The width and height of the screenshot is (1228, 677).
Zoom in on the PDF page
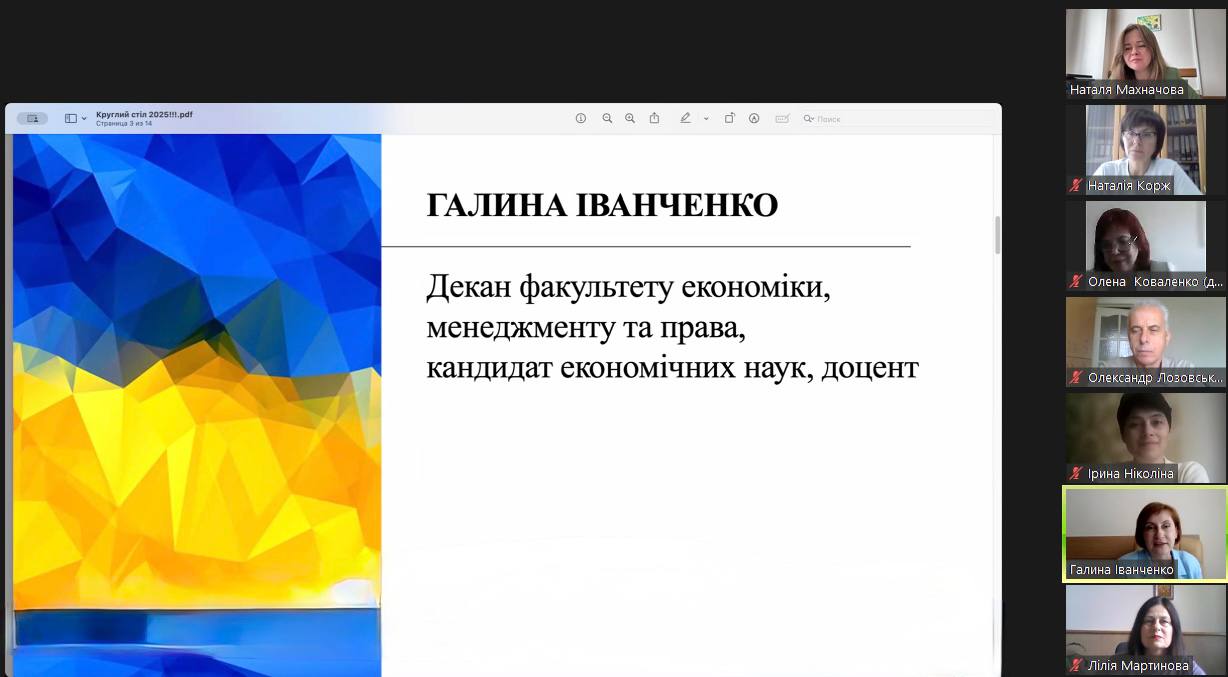(630, 118)
